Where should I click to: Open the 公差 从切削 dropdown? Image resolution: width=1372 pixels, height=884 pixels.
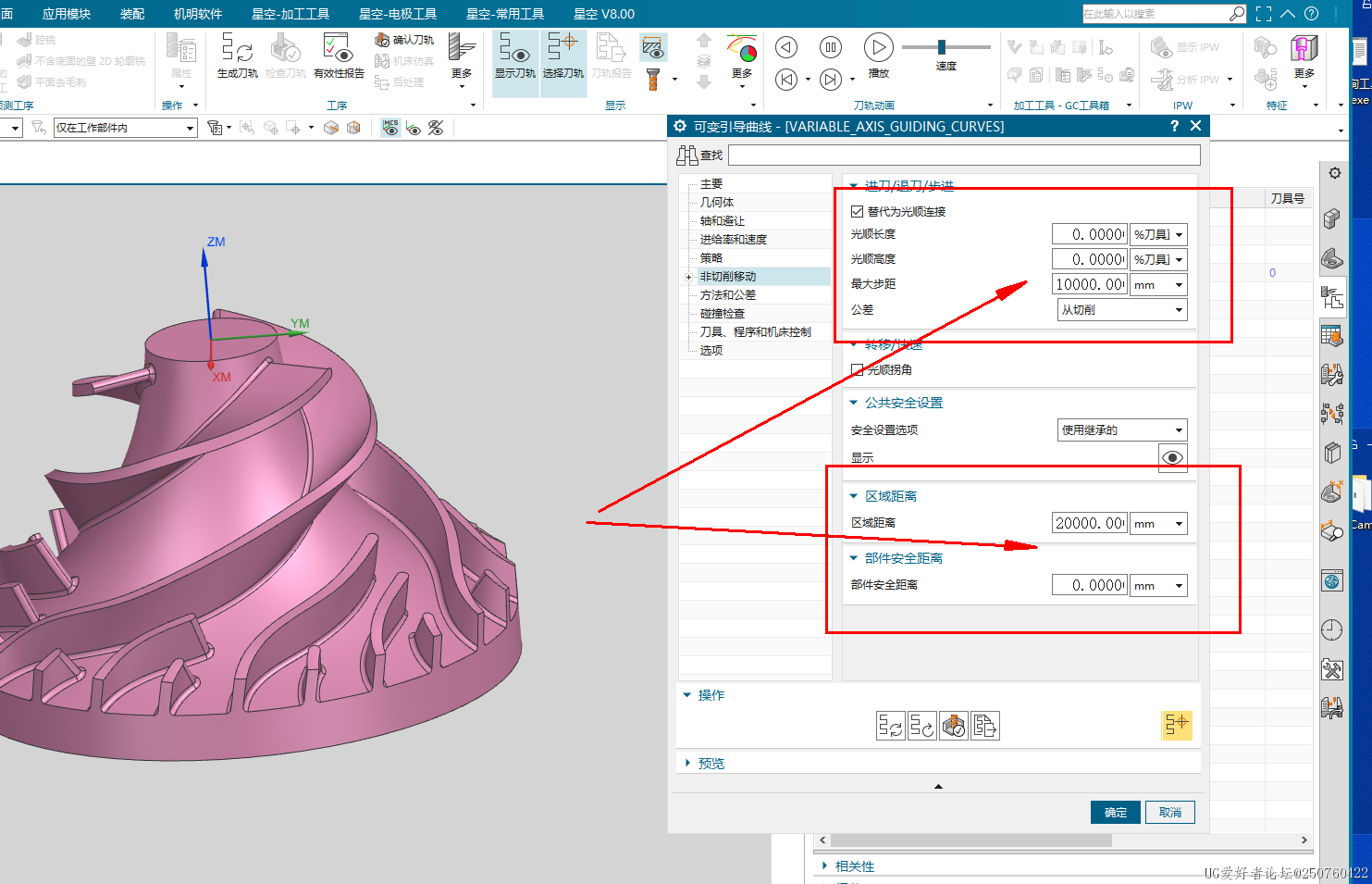[x=1122, y=310]
